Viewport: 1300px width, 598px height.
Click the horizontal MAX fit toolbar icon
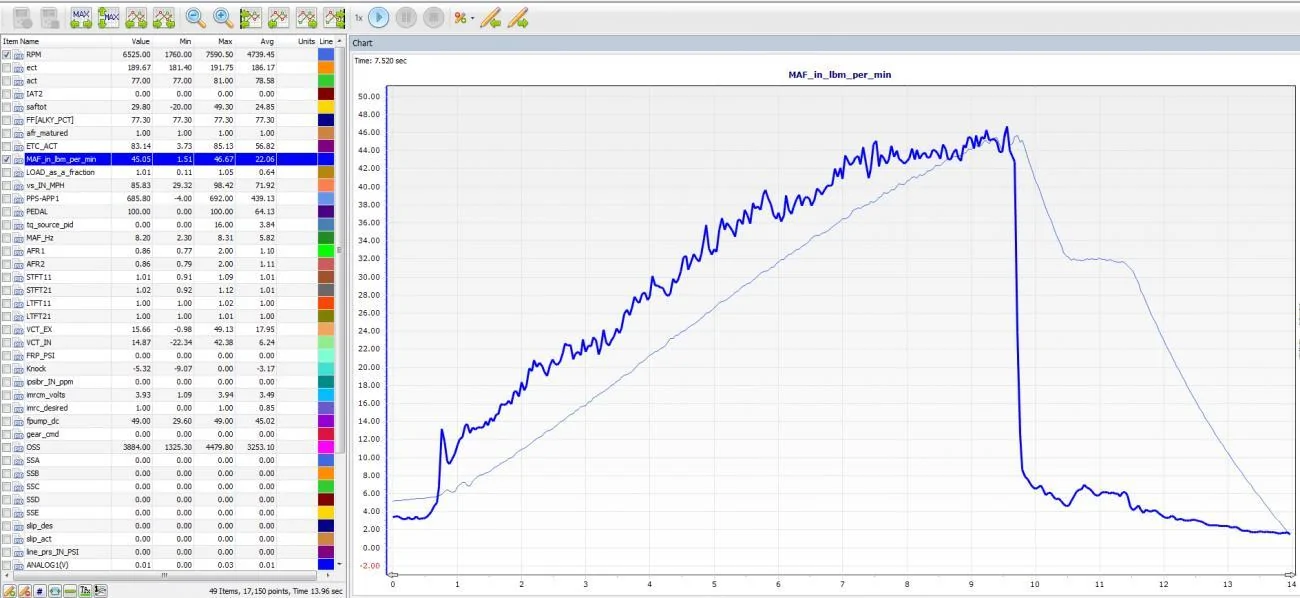coord(81,17)
